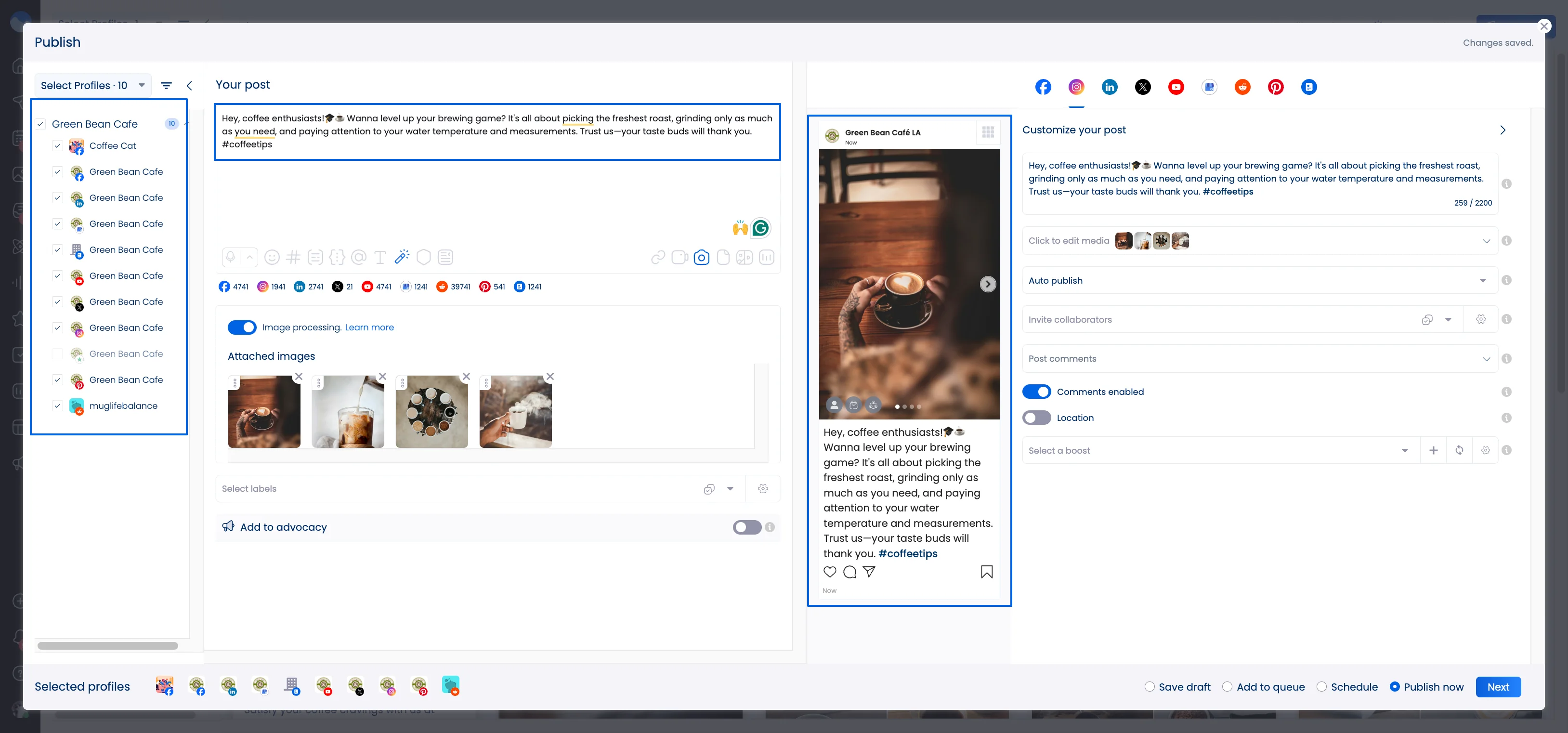
Task: Open the Select Profiles dropdown
Action: coord(93,86)
